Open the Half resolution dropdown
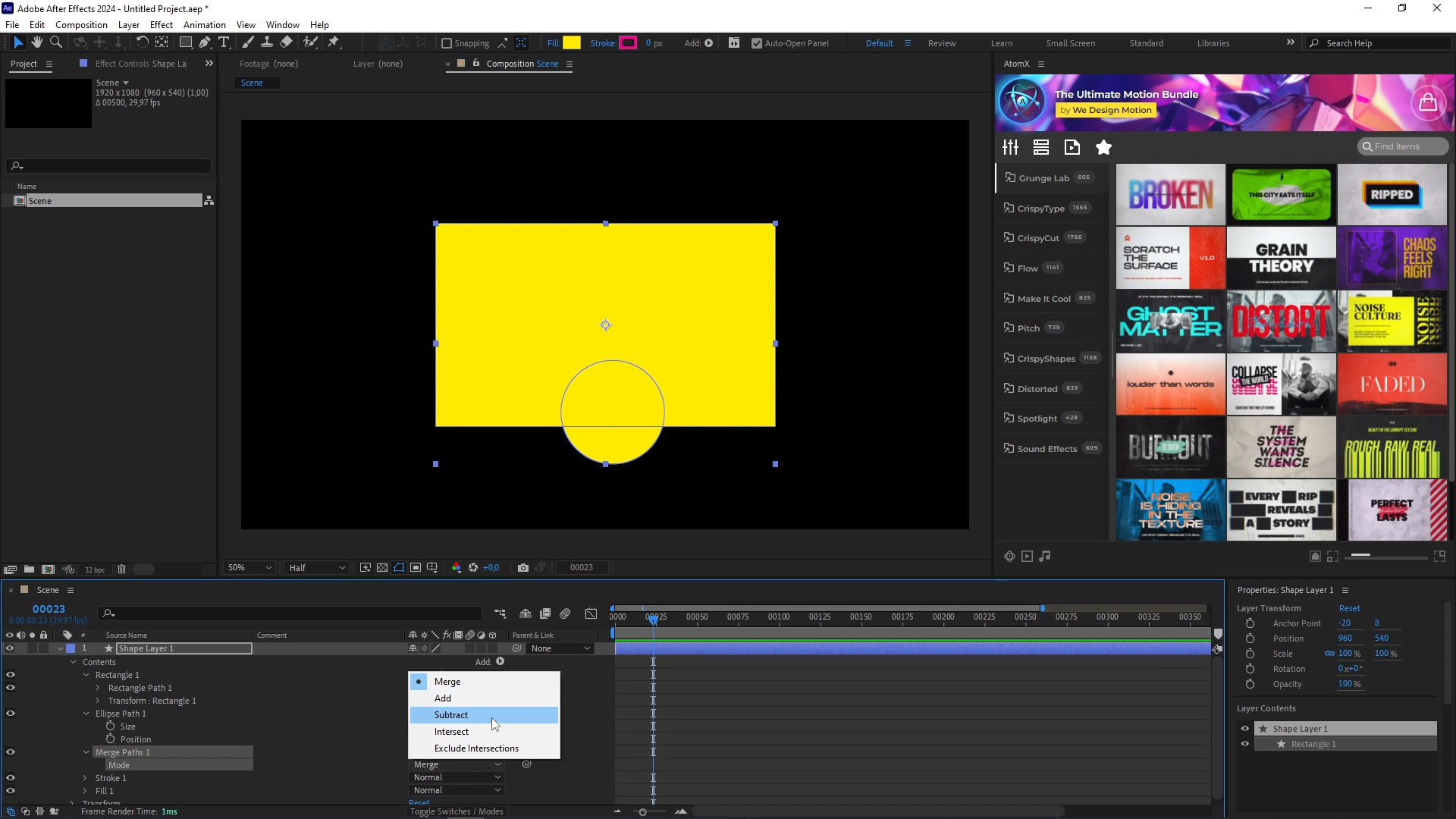 tap(316, 567)
